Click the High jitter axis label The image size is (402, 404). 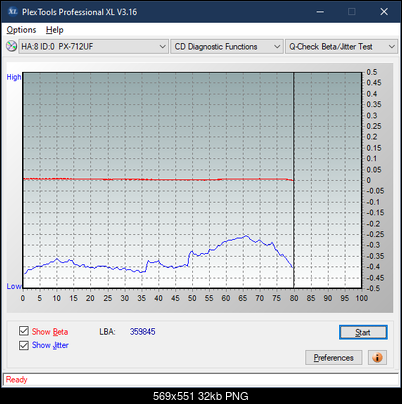pyautogui.click(x=14, y=77)
